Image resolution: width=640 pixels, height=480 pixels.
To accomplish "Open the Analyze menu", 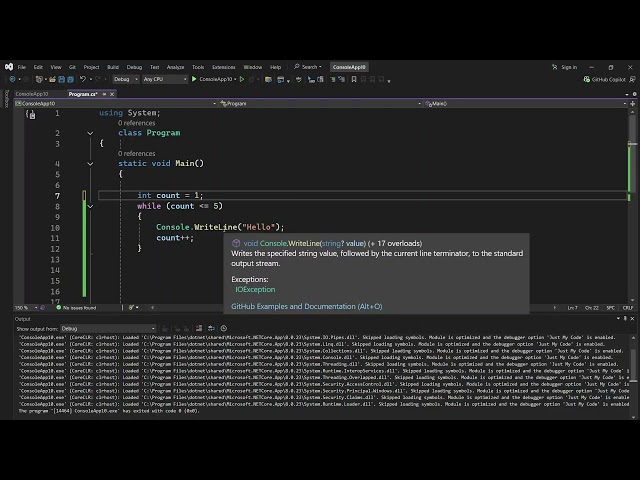I will click(176, 67).
